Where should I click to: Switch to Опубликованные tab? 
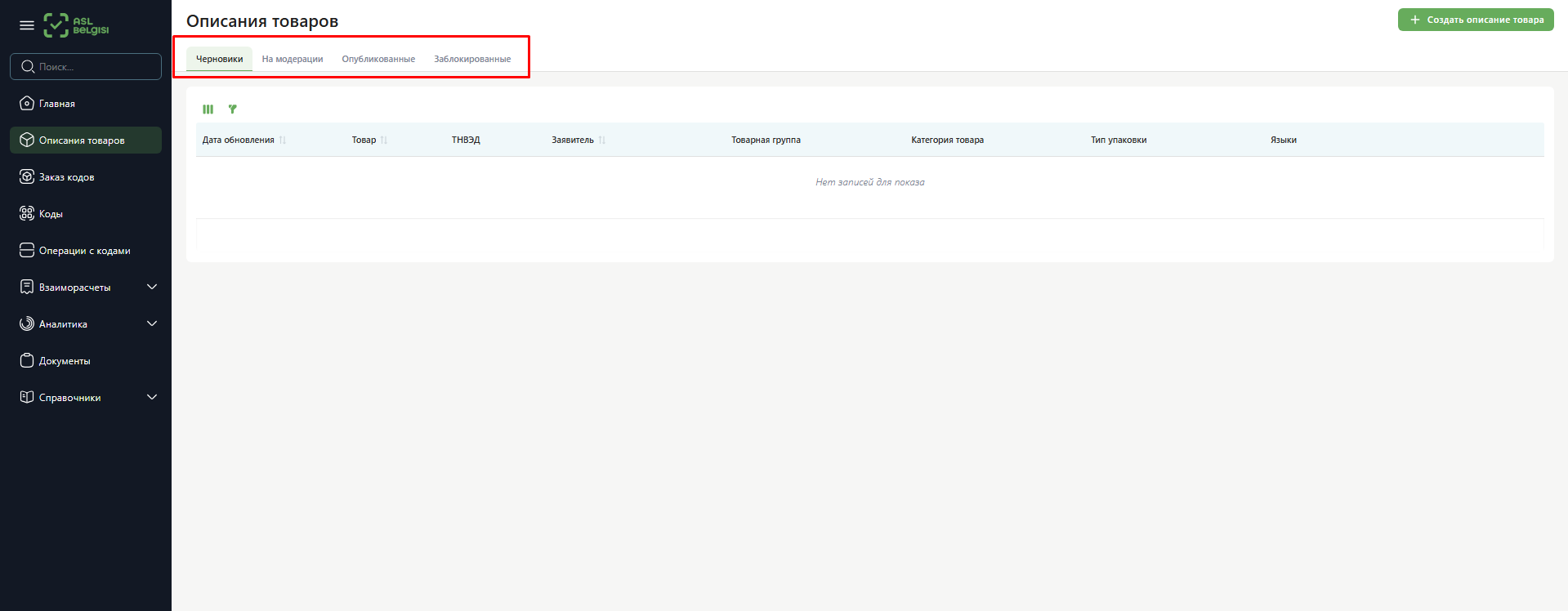(378, 59)
